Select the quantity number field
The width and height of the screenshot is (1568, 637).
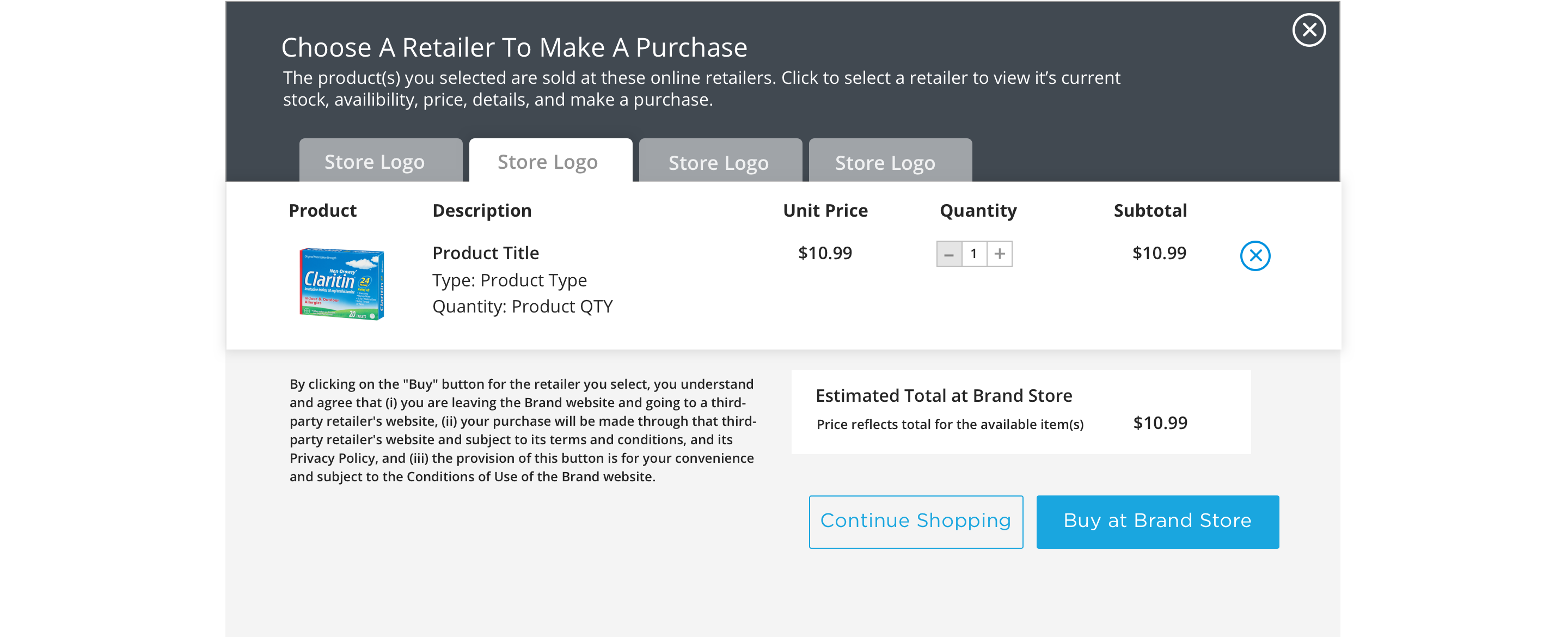pyautogui.click(x=974, y=254)
